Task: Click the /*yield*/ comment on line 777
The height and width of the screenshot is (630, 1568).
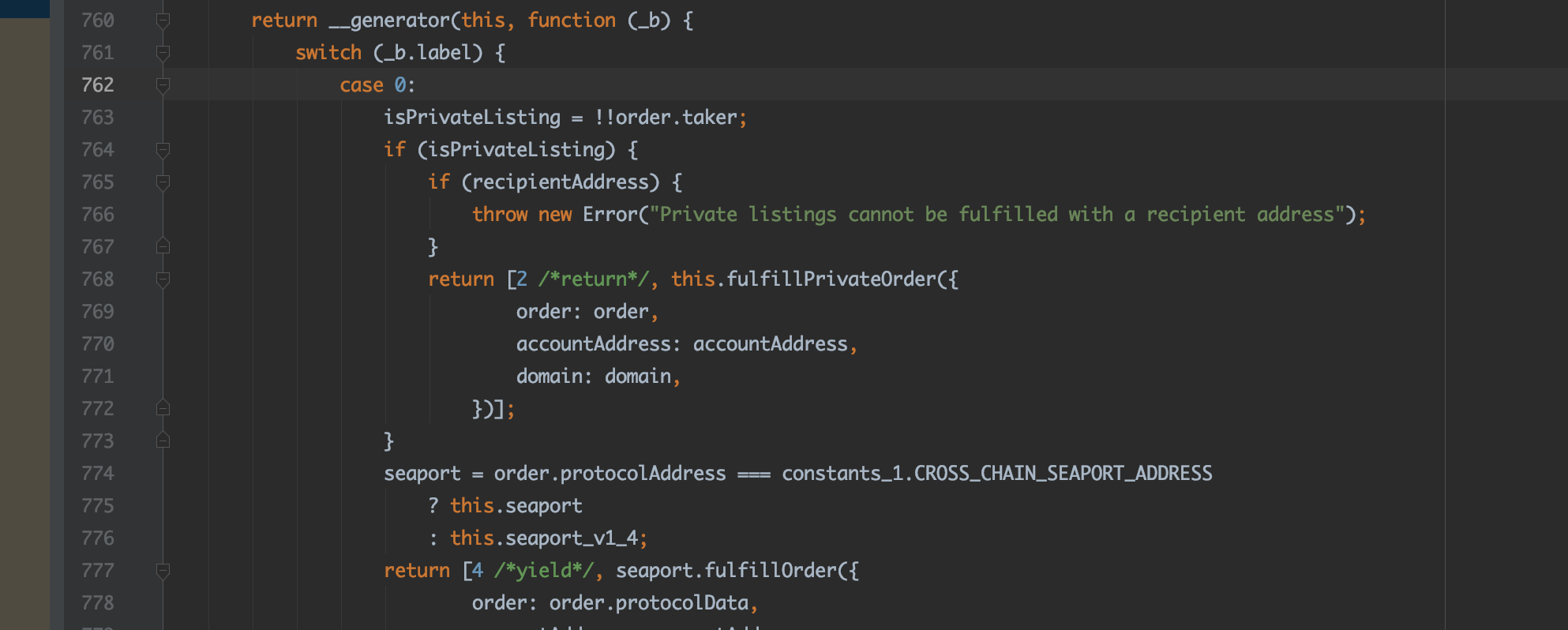Action: [544, 571]
